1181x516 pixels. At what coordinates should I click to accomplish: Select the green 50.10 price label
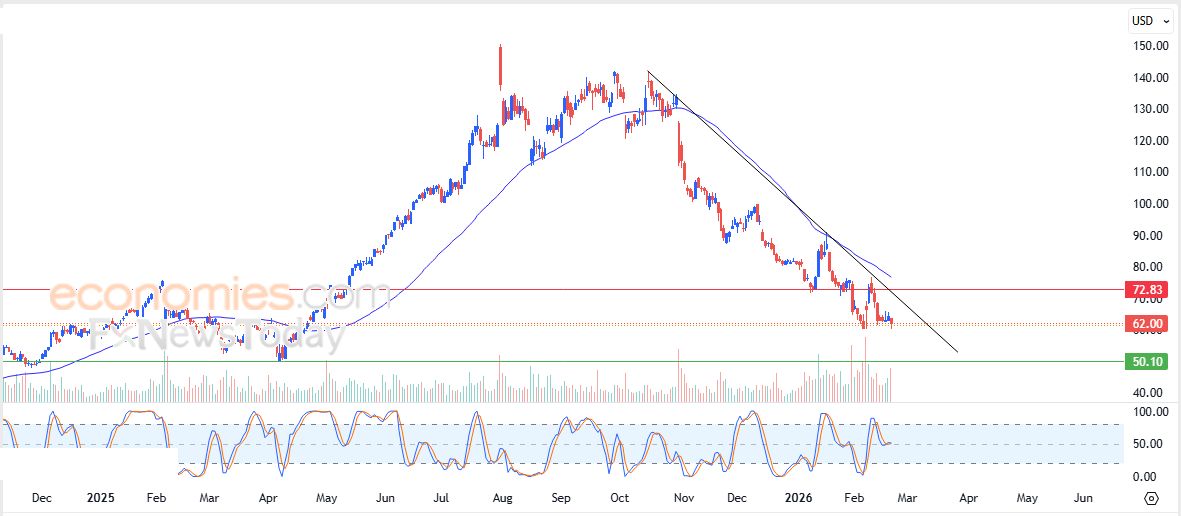[1145, 362]
